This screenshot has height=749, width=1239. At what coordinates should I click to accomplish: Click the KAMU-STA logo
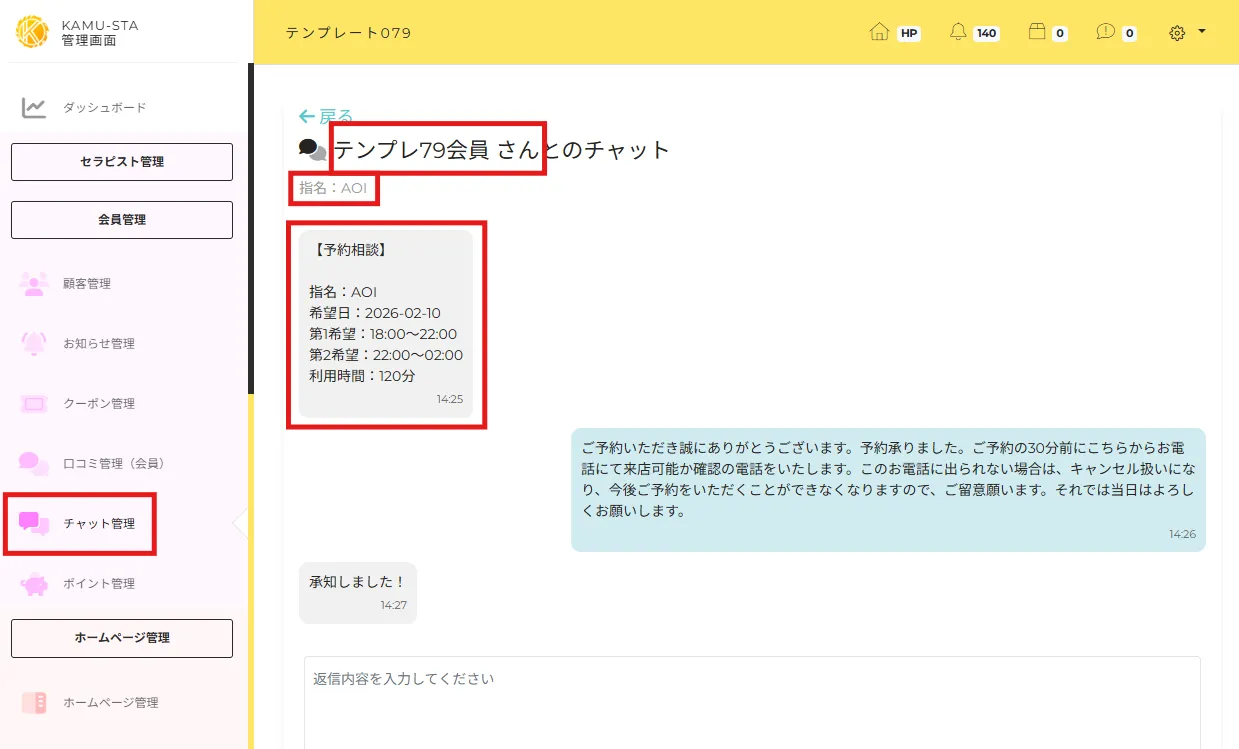[32, 32]
